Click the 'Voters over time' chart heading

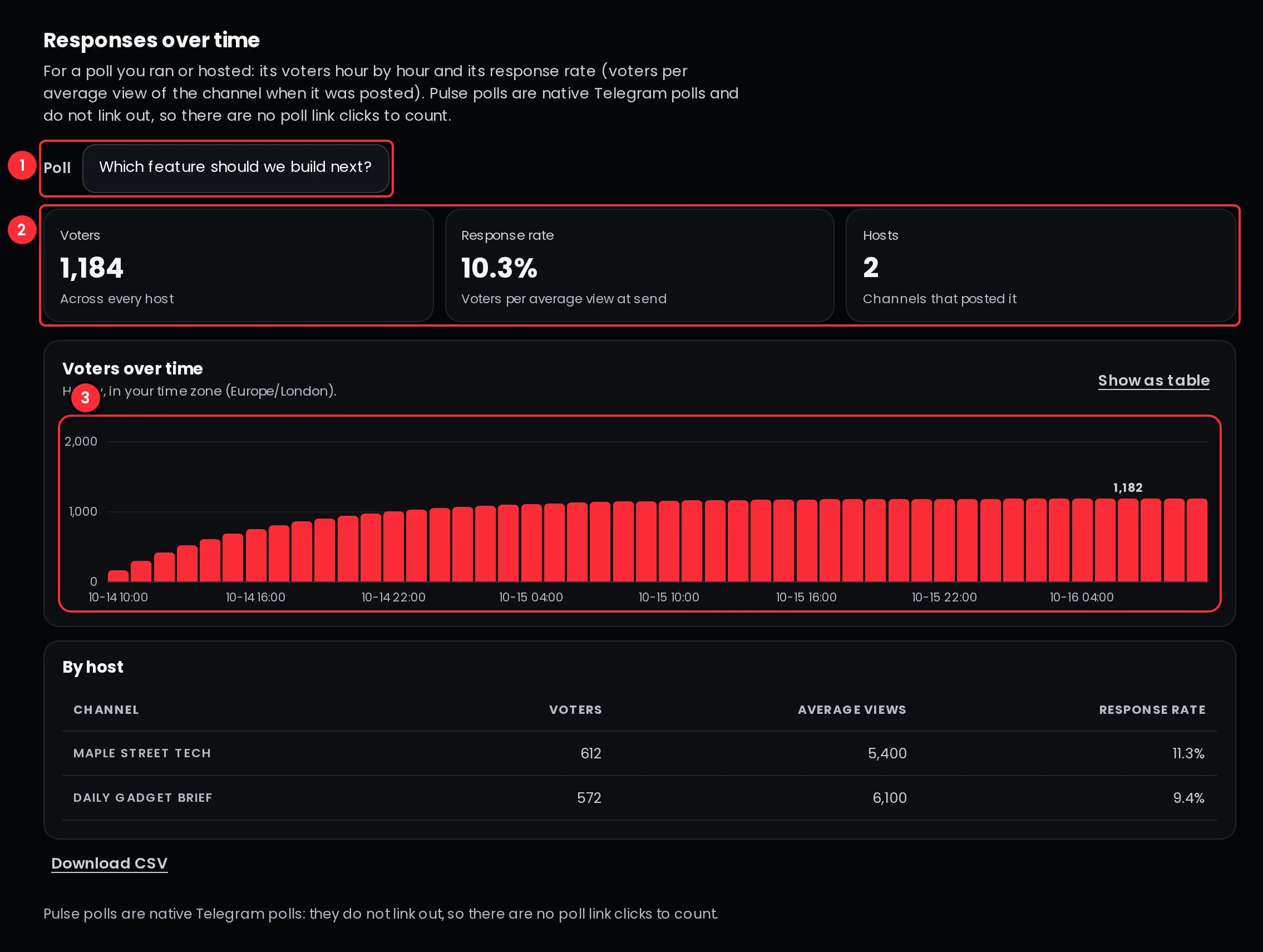click(x=132, y=368)
